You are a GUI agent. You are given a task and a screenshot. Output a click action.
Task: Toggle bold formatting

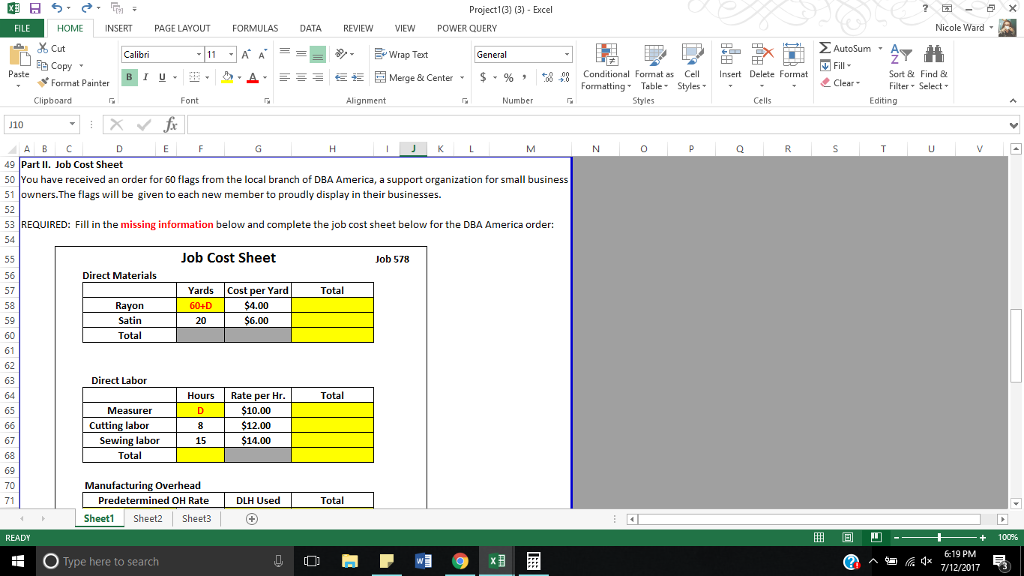(x=130, y=77)
